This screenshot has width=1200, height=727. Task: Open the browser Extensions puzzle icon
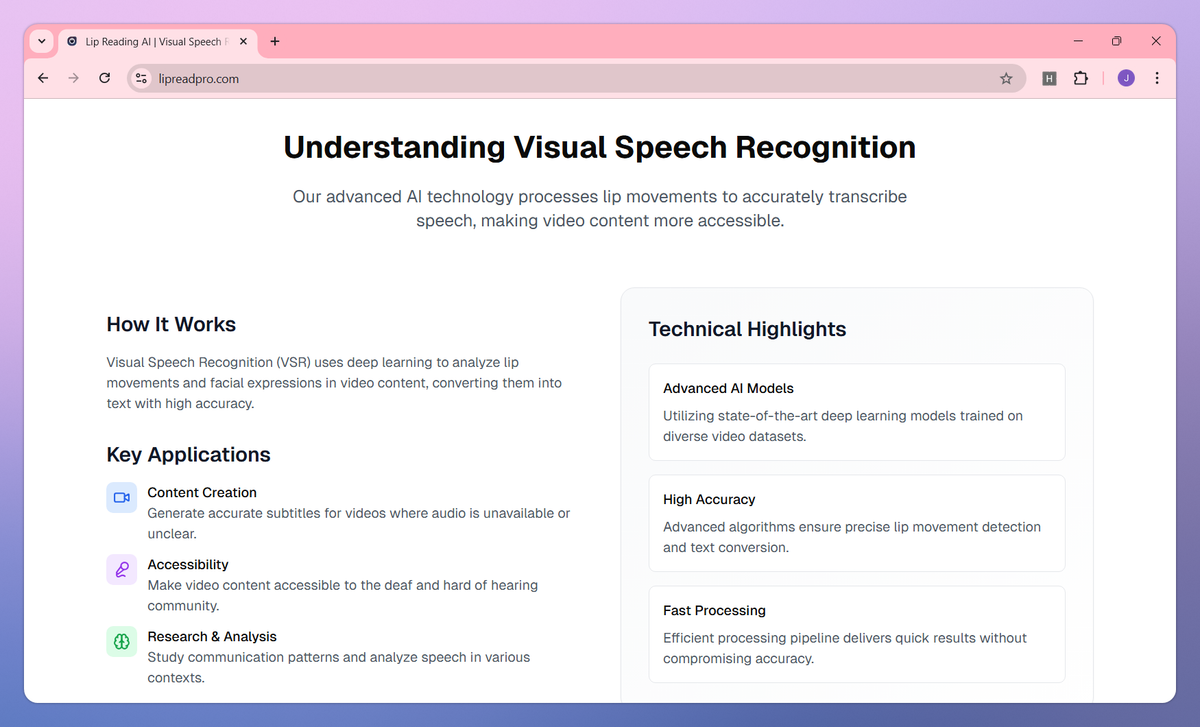pyautogui.click(x=1081, y=77)
